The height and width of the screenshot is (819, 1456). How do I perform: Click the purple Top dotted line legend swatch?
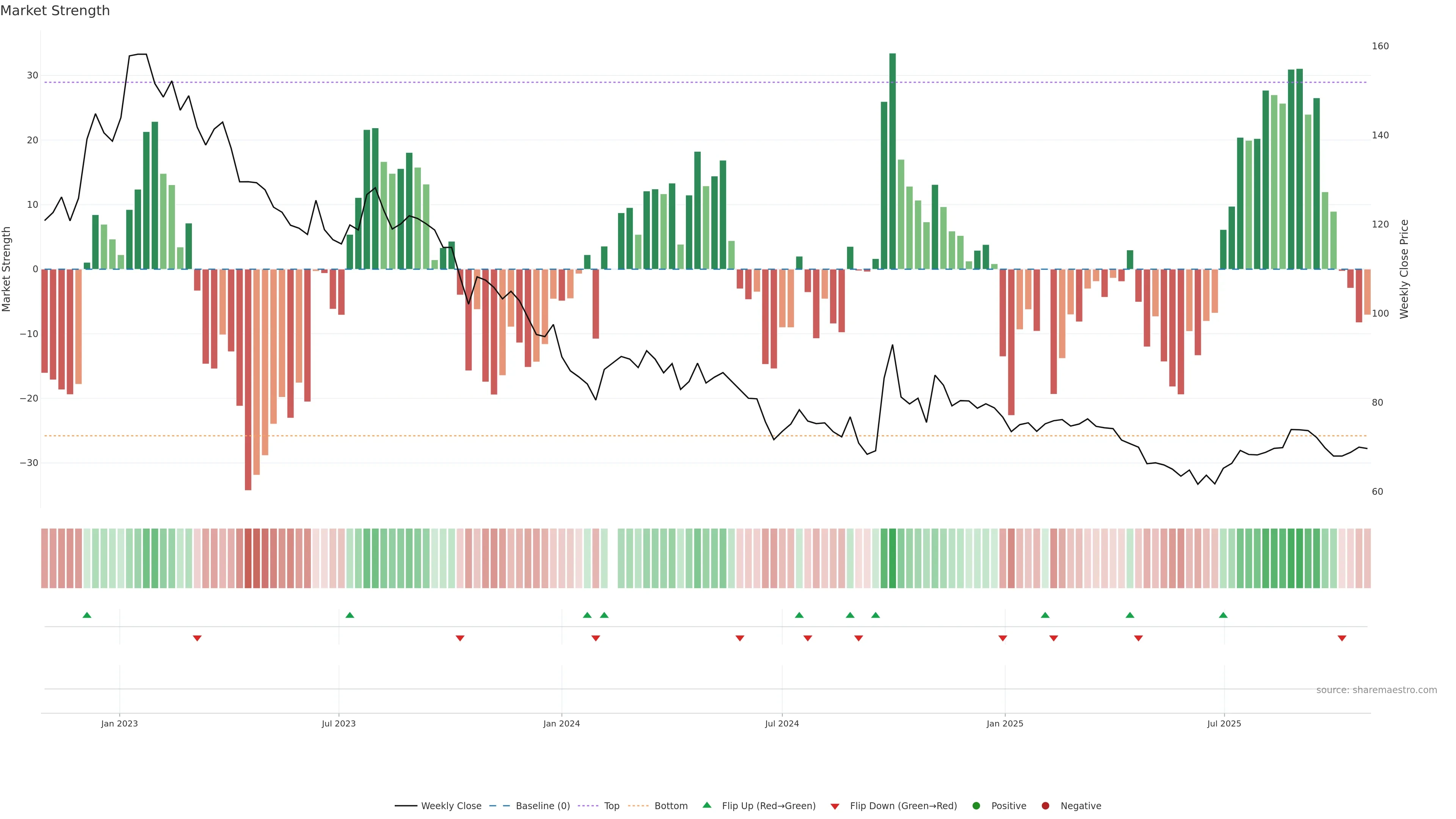click(x=589, y=806)
